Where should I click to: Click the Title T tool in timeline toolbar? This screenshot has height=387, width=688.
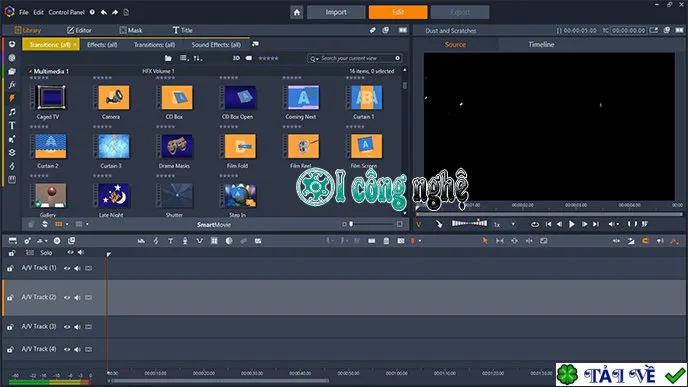(x=170, y=241)
